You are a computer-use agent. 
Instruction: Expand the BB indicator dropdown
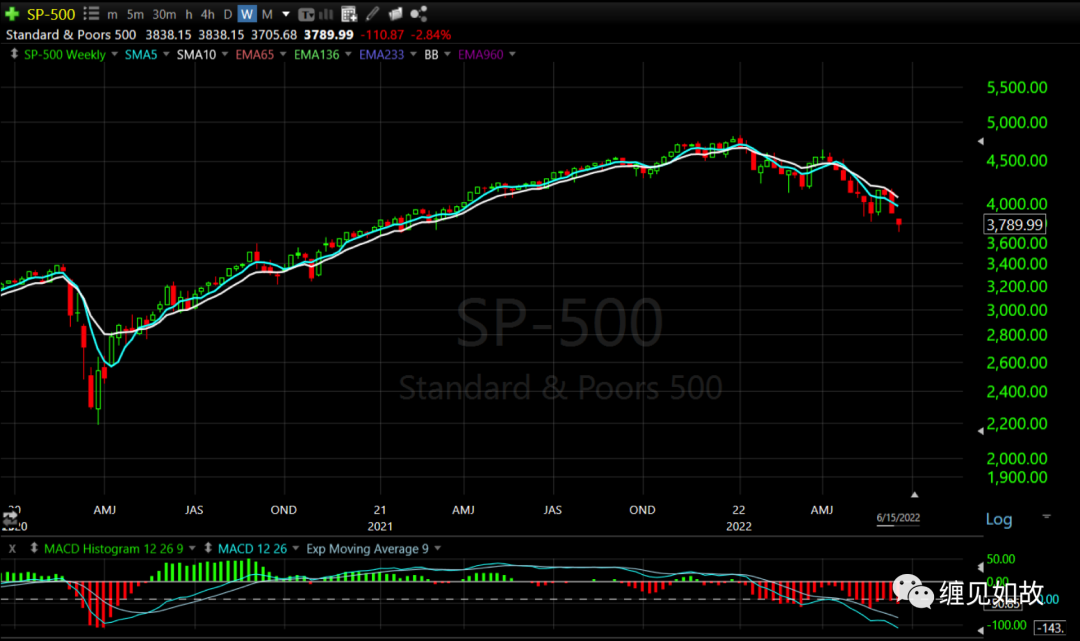(447, 54)
